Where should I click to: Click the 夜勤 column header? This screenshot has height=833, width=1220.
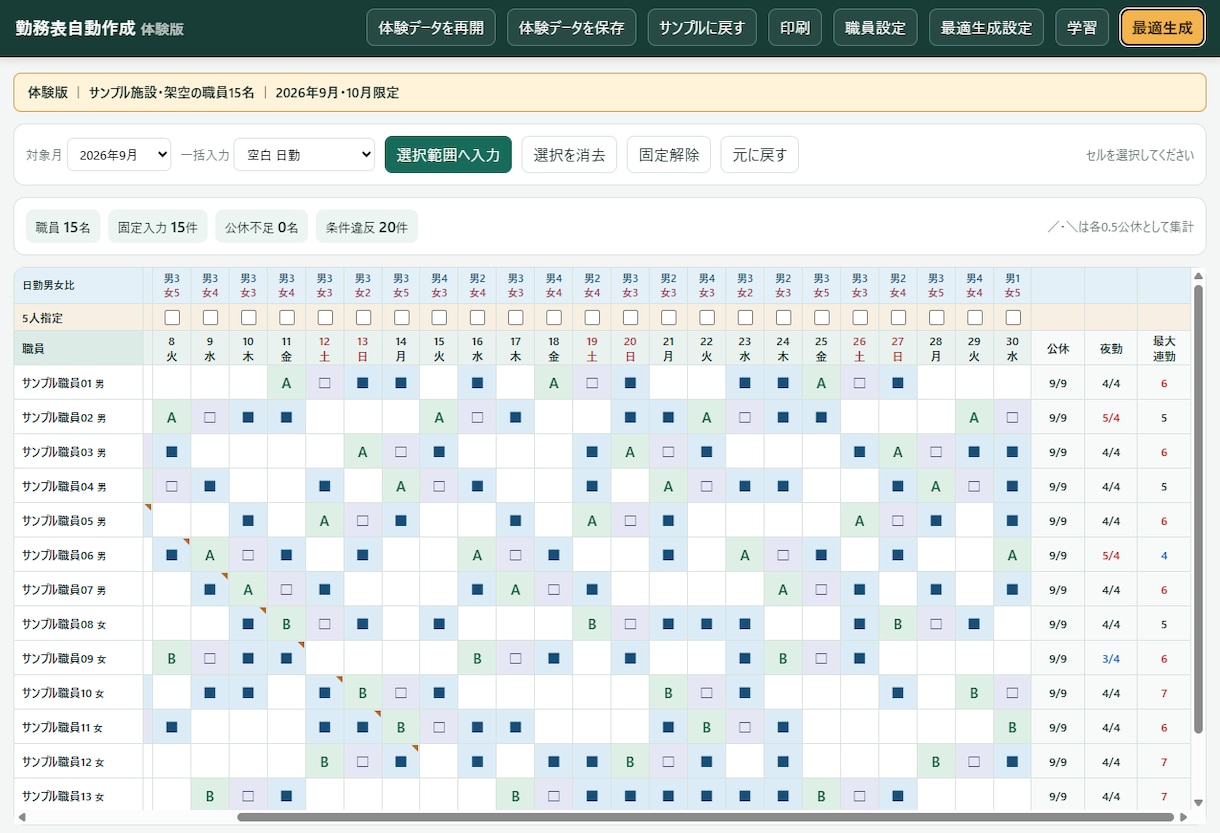coord(1111,349)
